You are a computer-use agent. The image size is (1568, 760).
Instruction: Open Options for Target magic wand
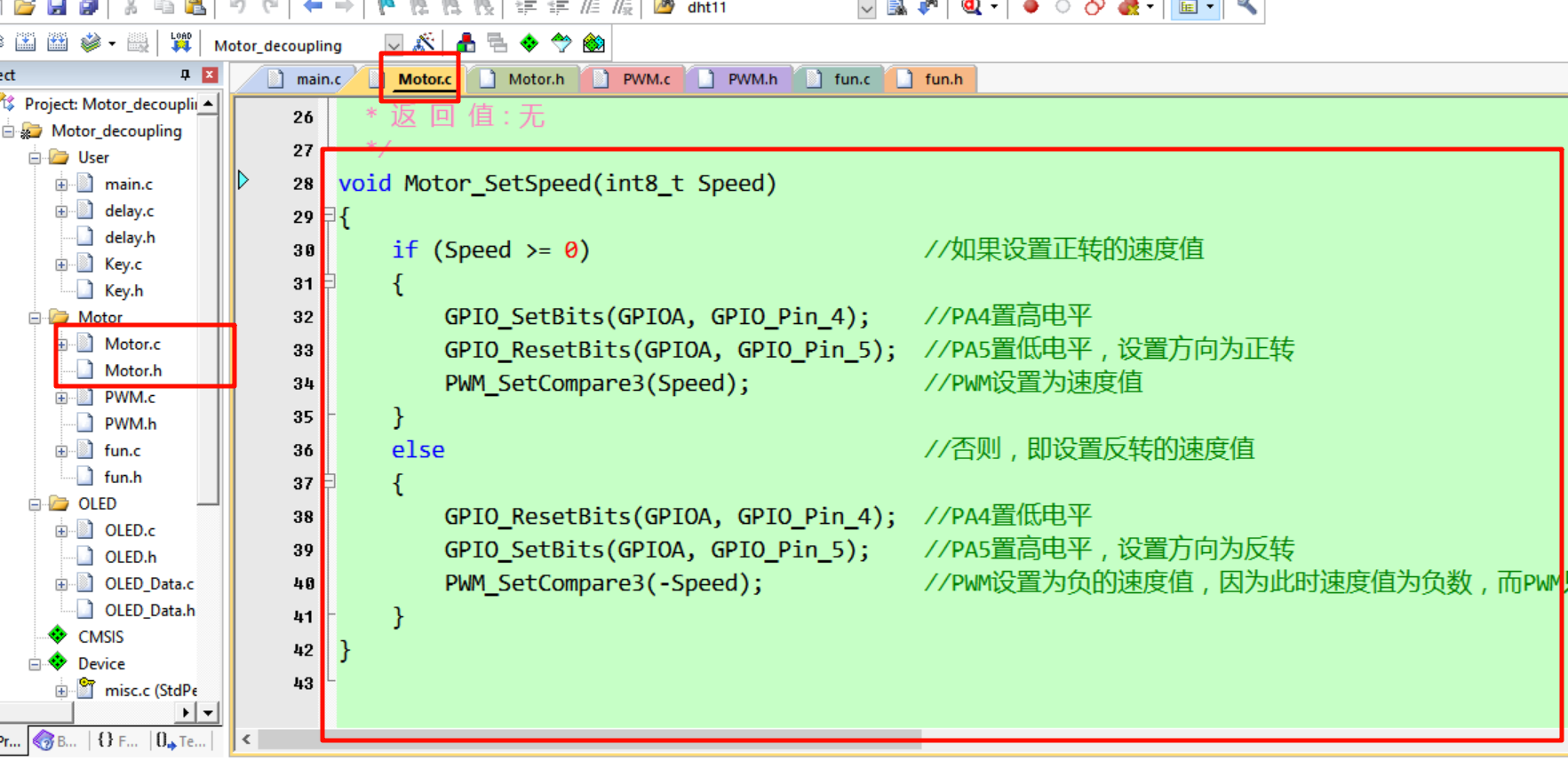tap(425, 43)
